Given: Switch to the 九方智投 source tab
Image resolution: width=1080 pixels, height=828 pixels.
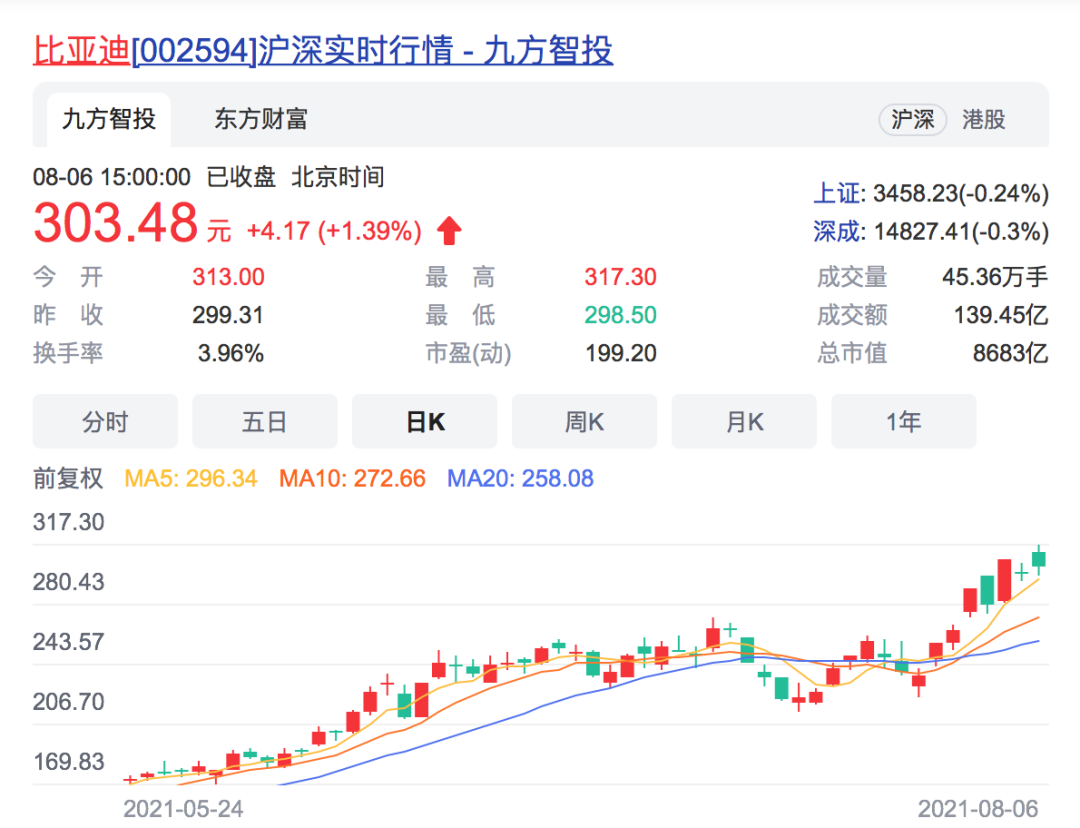Looking at the screenshot, I should click(109, 120).
